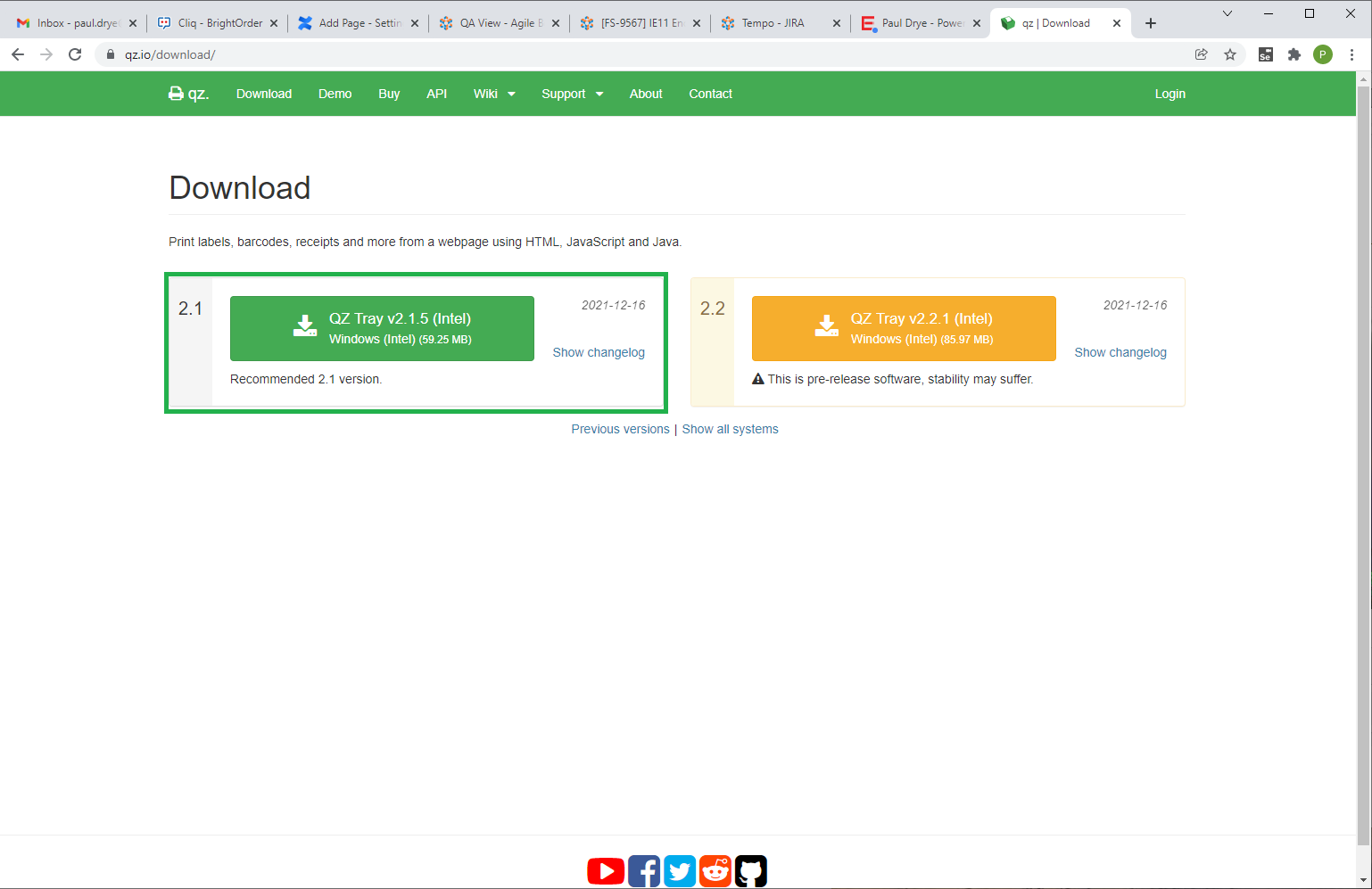Open the Demo nav menu item
Screen dimensions: 1372x889
pyautogui.click(x=335, y=94)
